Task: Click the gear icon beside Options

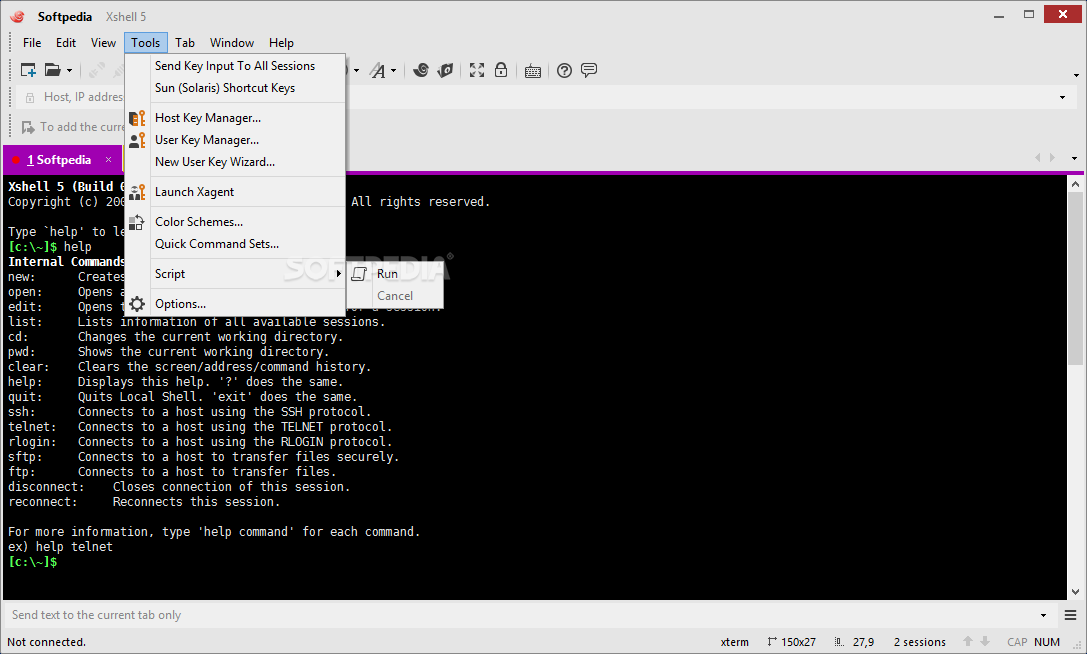Action: 137,304
